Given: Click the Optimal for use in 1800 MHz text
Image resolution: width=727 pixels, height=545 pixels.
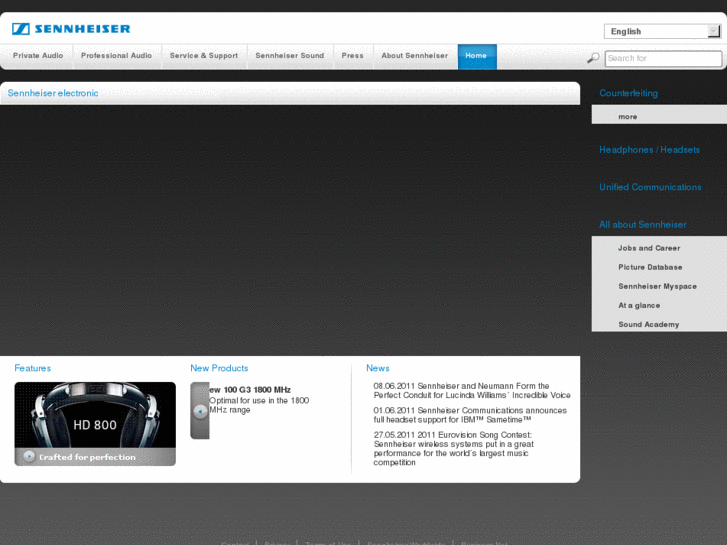Looking at the screenshot, I should point(259,405).
